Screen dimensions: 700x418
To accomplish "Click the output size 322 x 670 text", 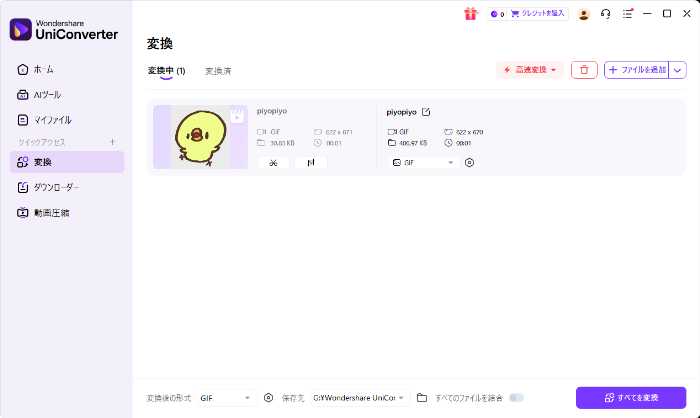I will pyautogui.click(x=469, y=132).
